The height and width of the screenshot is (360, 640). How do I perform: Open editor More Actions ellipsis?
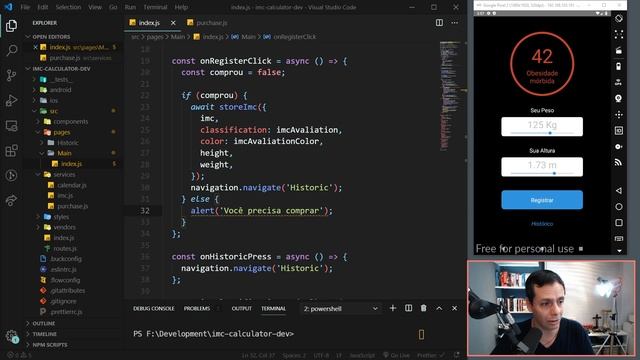[454, 23]
